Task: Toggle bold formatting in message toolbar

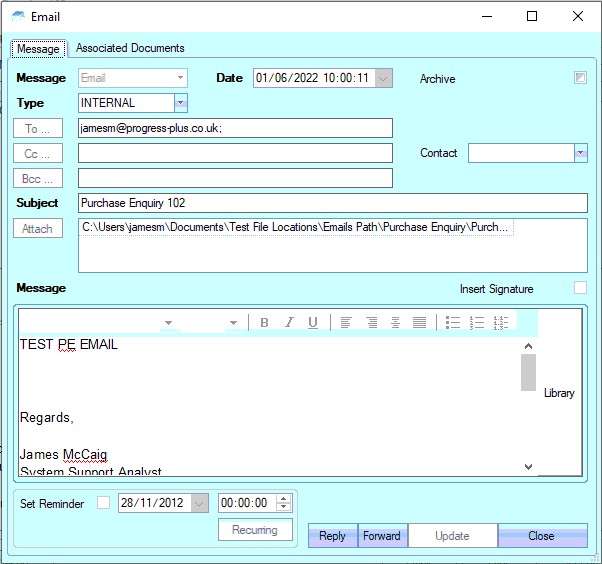Action: [264, 322]
